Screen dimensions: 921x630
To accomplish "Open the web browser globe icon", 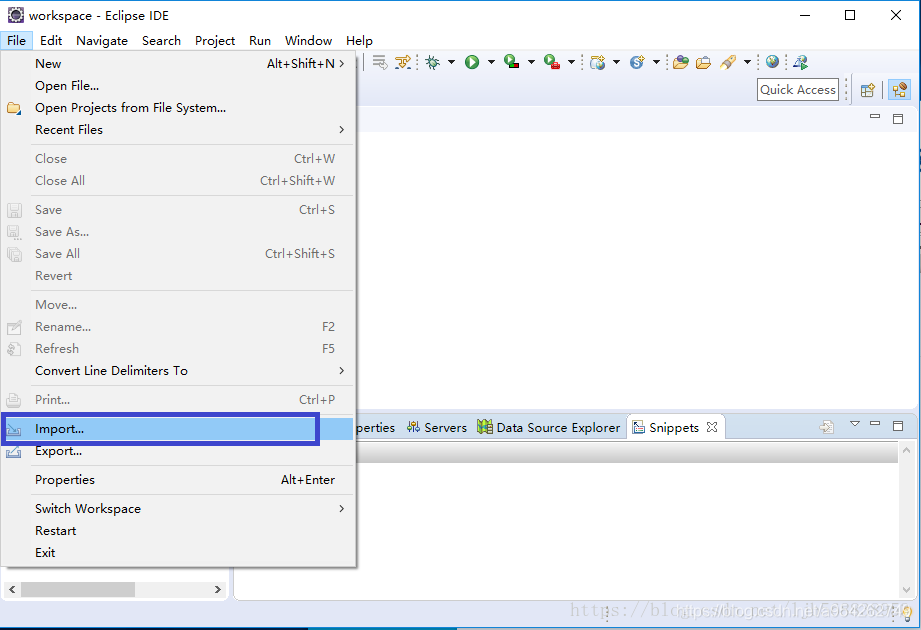I will coord(772,62).
